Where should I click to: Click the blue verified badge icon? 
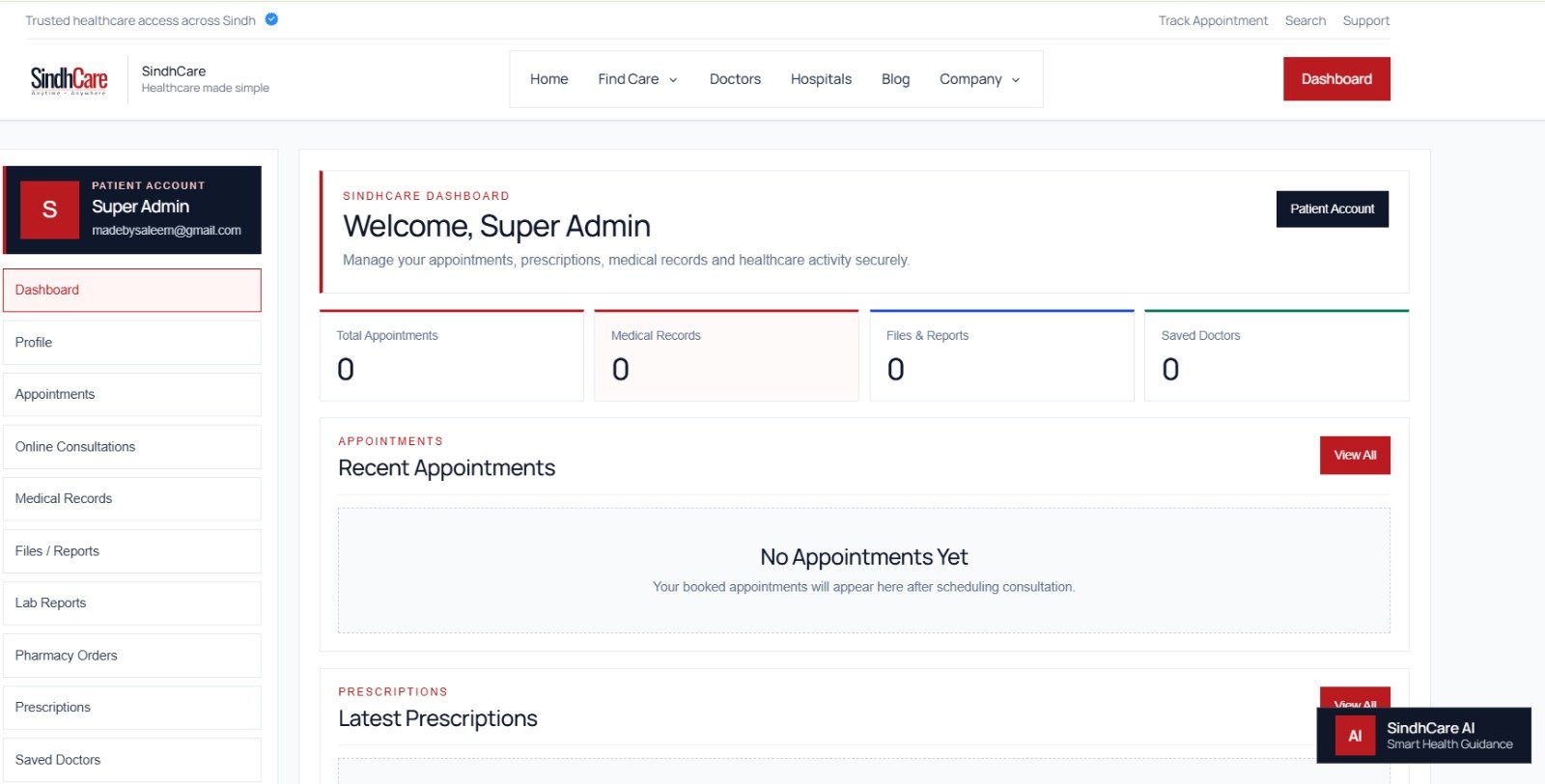[x=271, y=19]
